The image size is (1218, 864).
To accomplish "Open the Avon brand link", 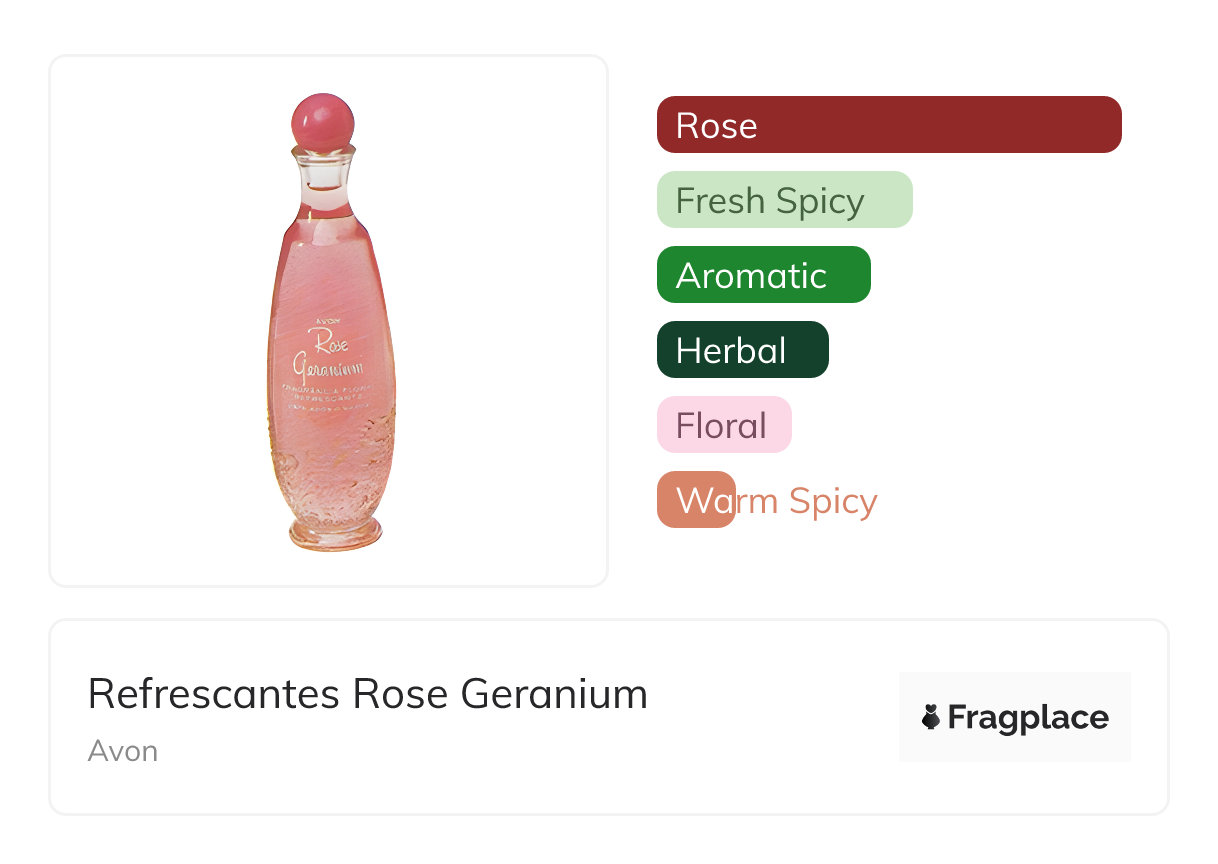I will pos(123,751).
